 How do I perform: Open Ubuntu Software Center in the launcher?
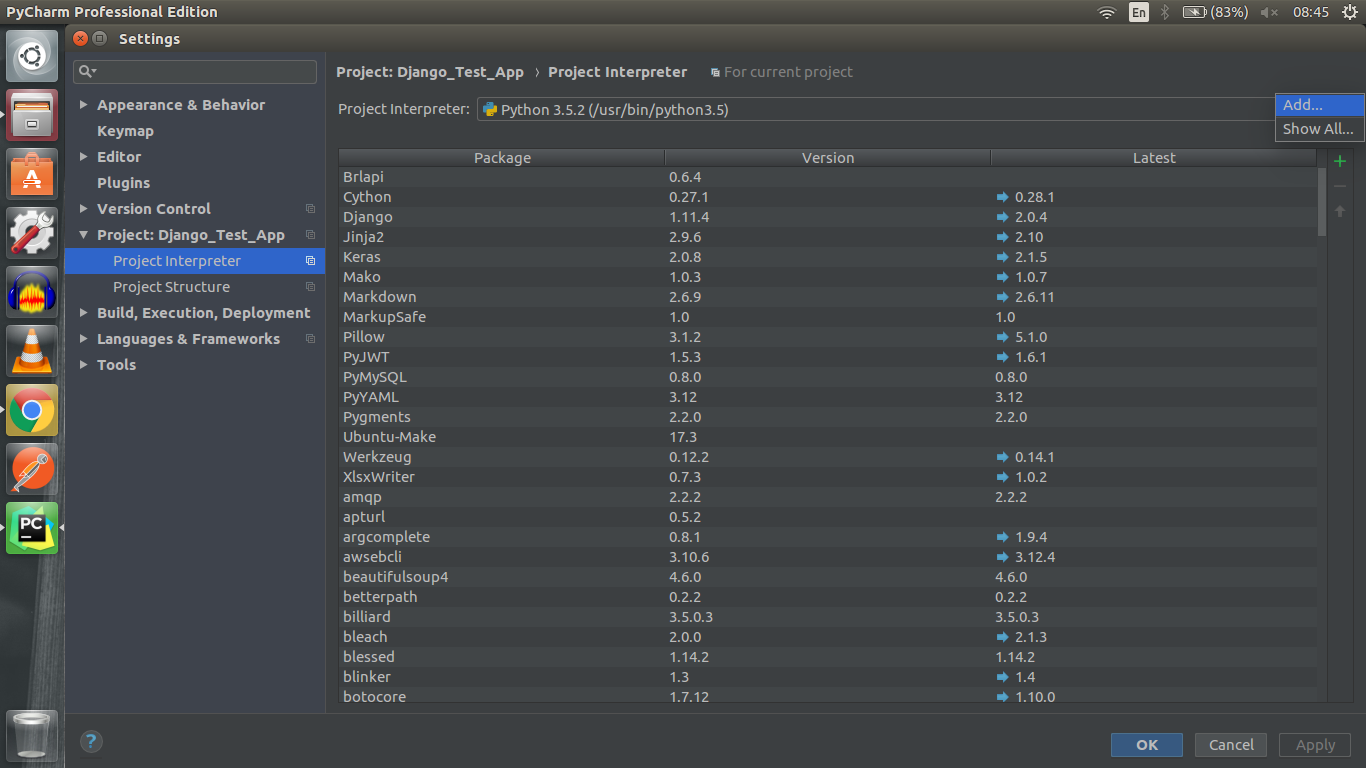32,174
